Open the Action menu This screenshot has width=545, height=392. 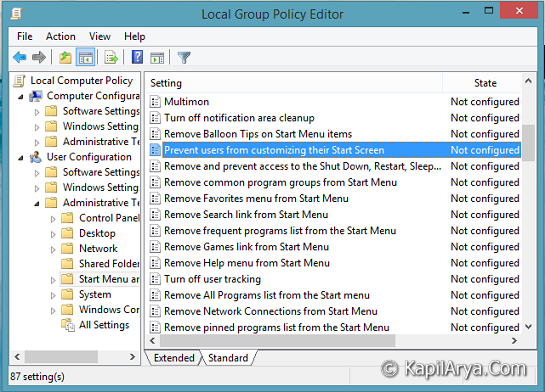[61, 36]
